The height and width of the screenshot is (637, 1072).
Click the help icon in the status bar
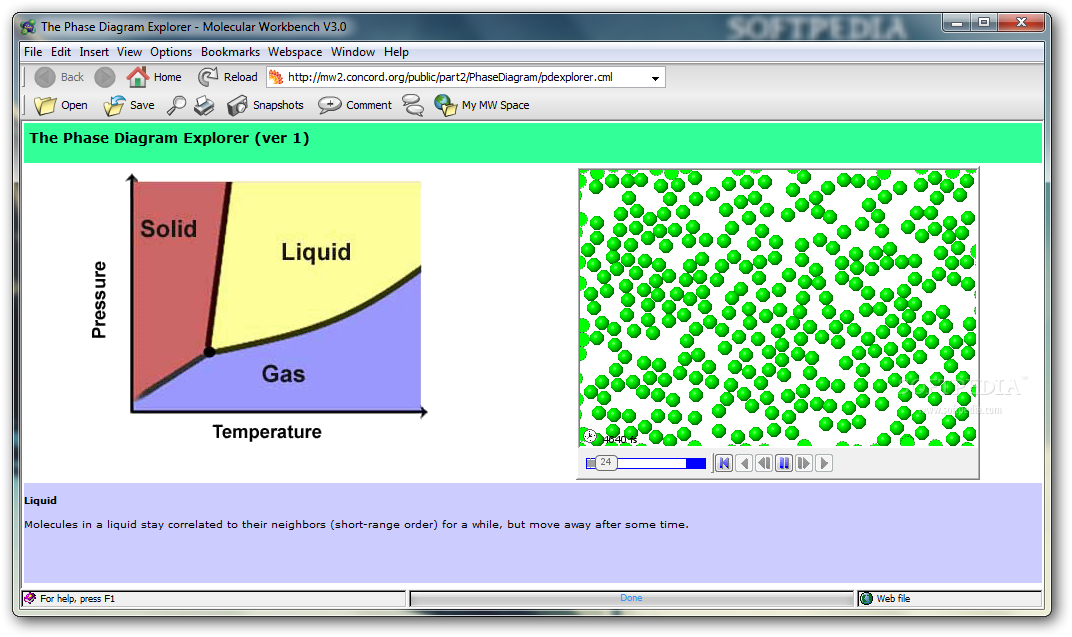pos(30,598)
